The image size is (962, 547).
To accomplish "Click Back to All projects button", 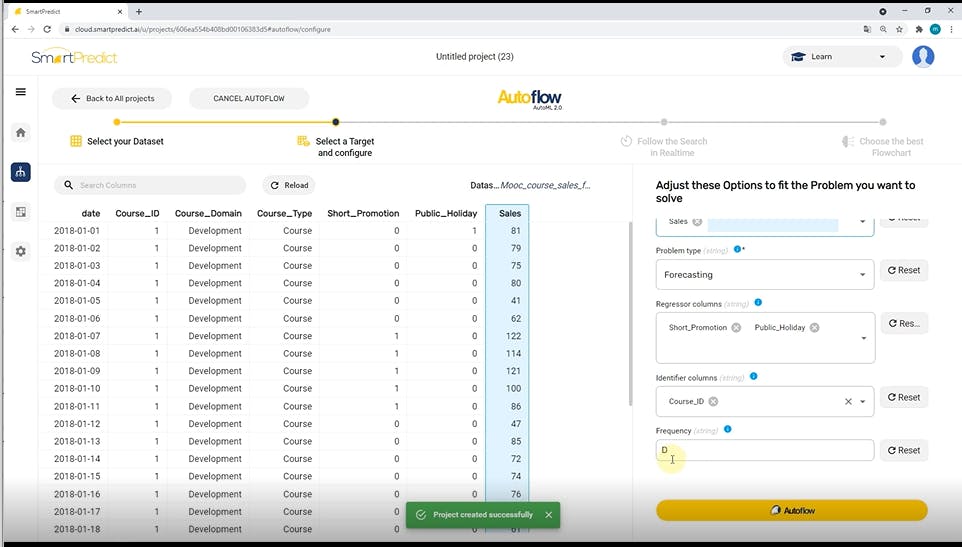I will tap(112, 98).
